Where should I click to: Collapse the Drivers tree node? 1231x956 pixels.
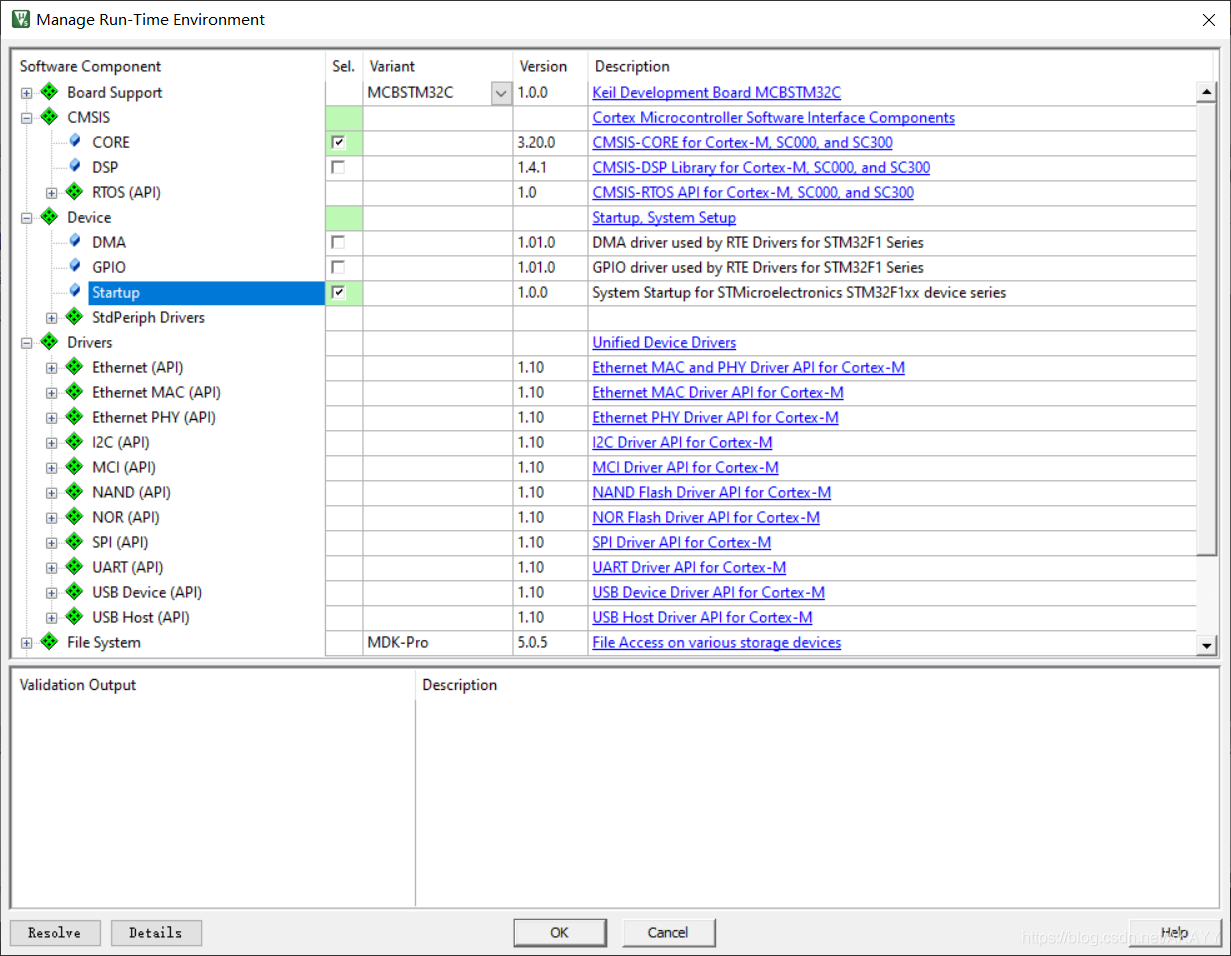pos(27,343)
